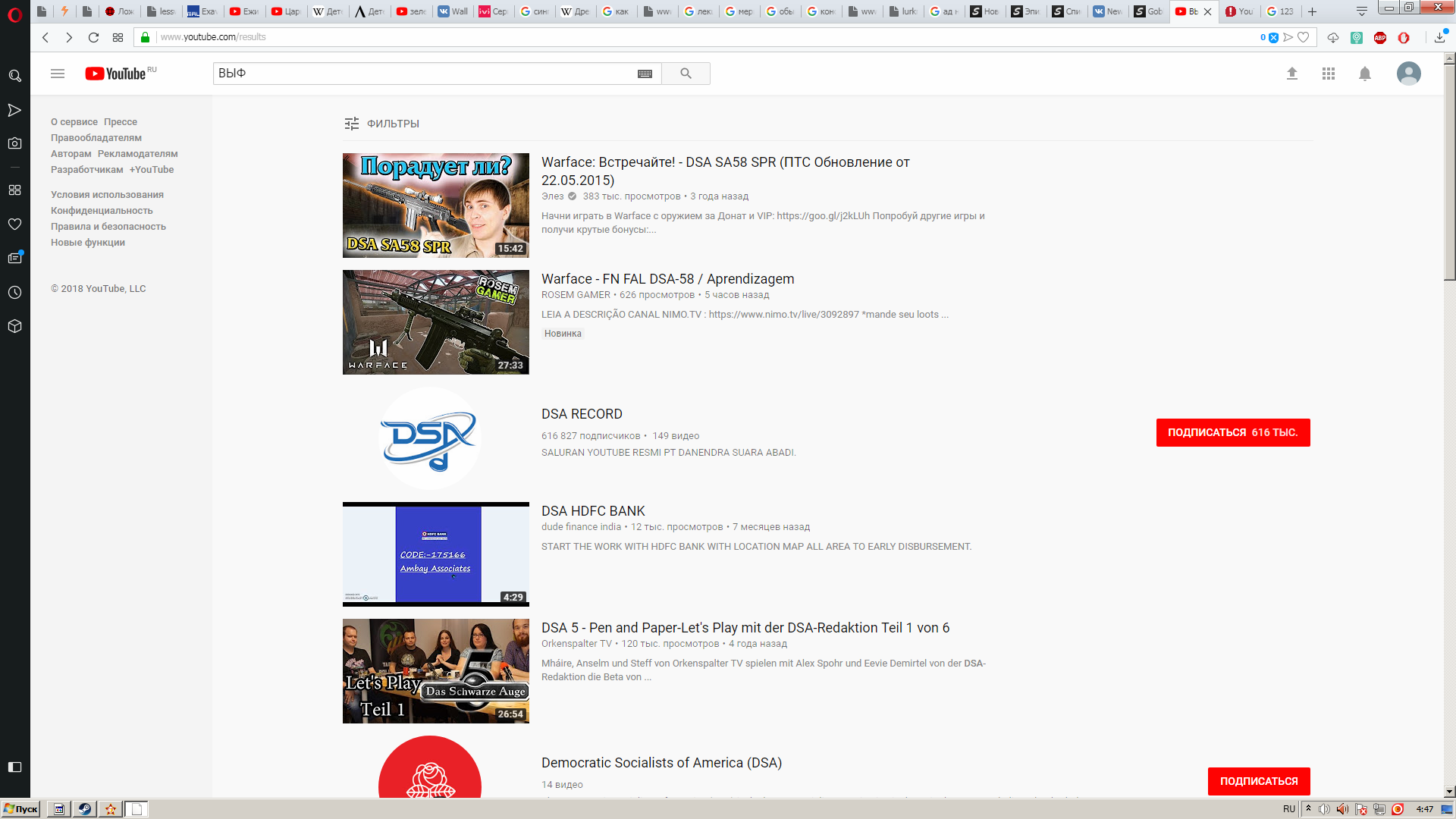Open the red hand AdBlock extension icon
The height and width of the screenshot is (819, 1456).
click(1404, 37)
